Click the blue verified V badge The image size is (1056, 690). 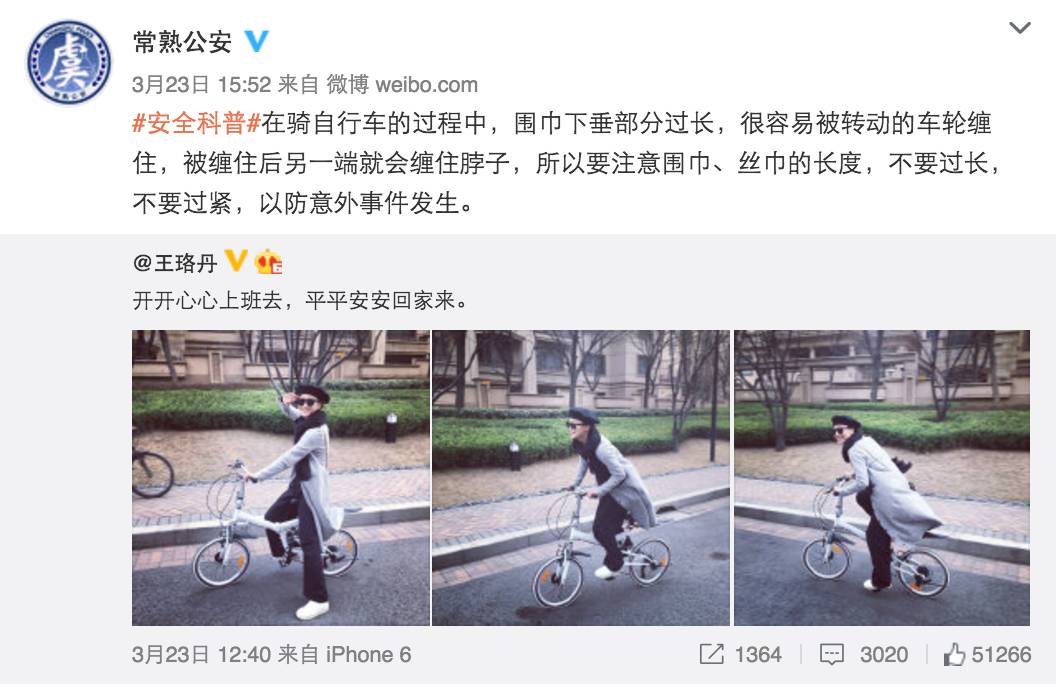[256, 41]
